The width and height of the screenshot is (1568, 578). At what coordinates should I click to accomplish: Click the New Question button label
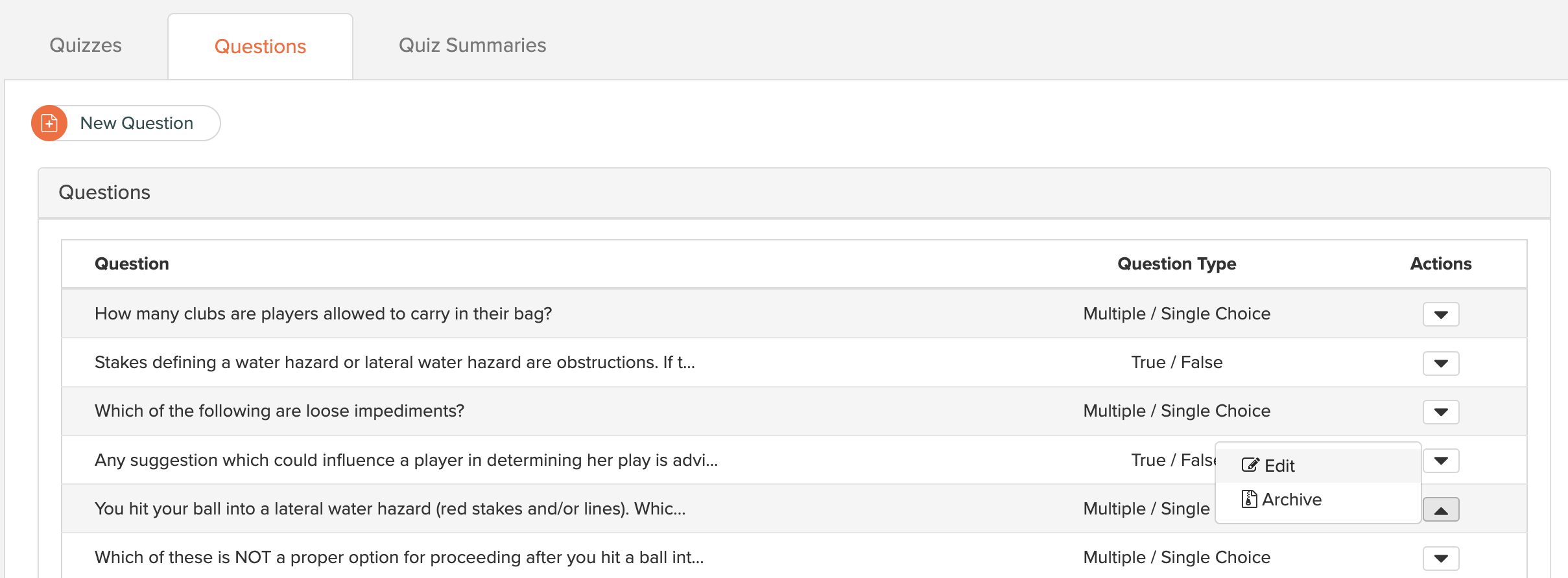[x=137, y=123]
